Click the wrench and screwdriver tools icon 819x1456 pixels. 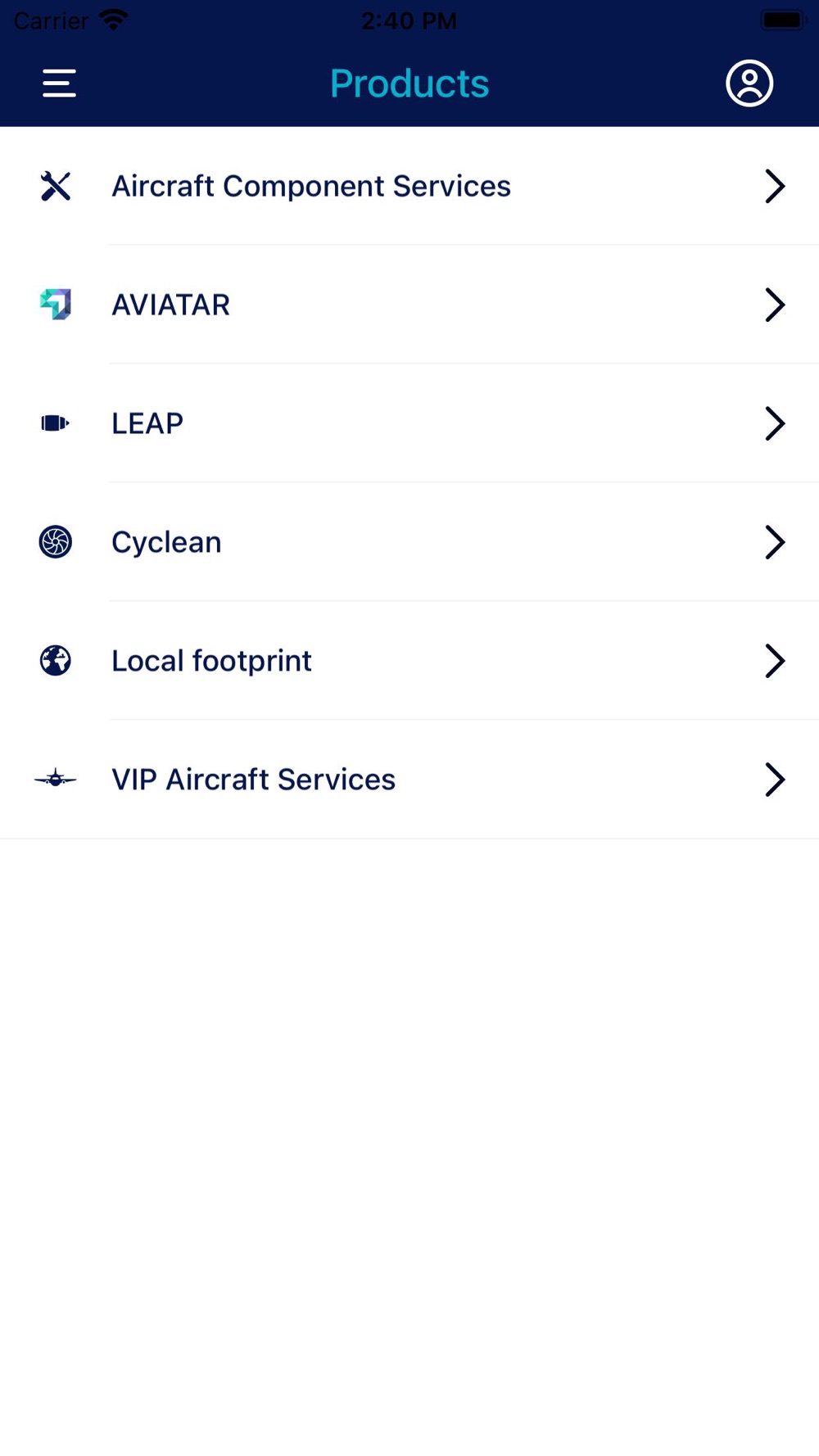pos(56,187)
